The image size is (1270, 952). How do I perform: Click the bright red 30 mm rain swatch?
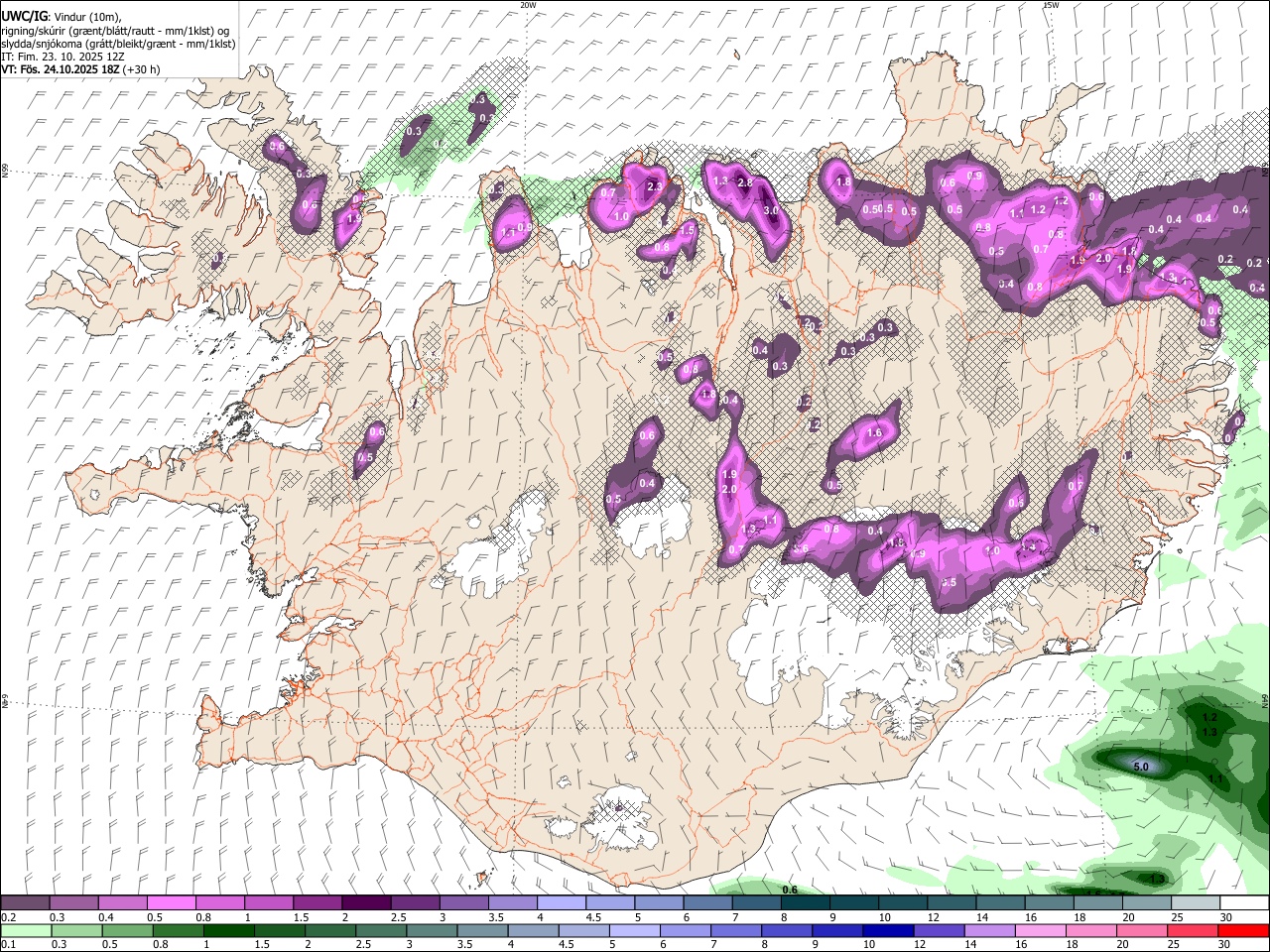click(x=1243, y=930)
